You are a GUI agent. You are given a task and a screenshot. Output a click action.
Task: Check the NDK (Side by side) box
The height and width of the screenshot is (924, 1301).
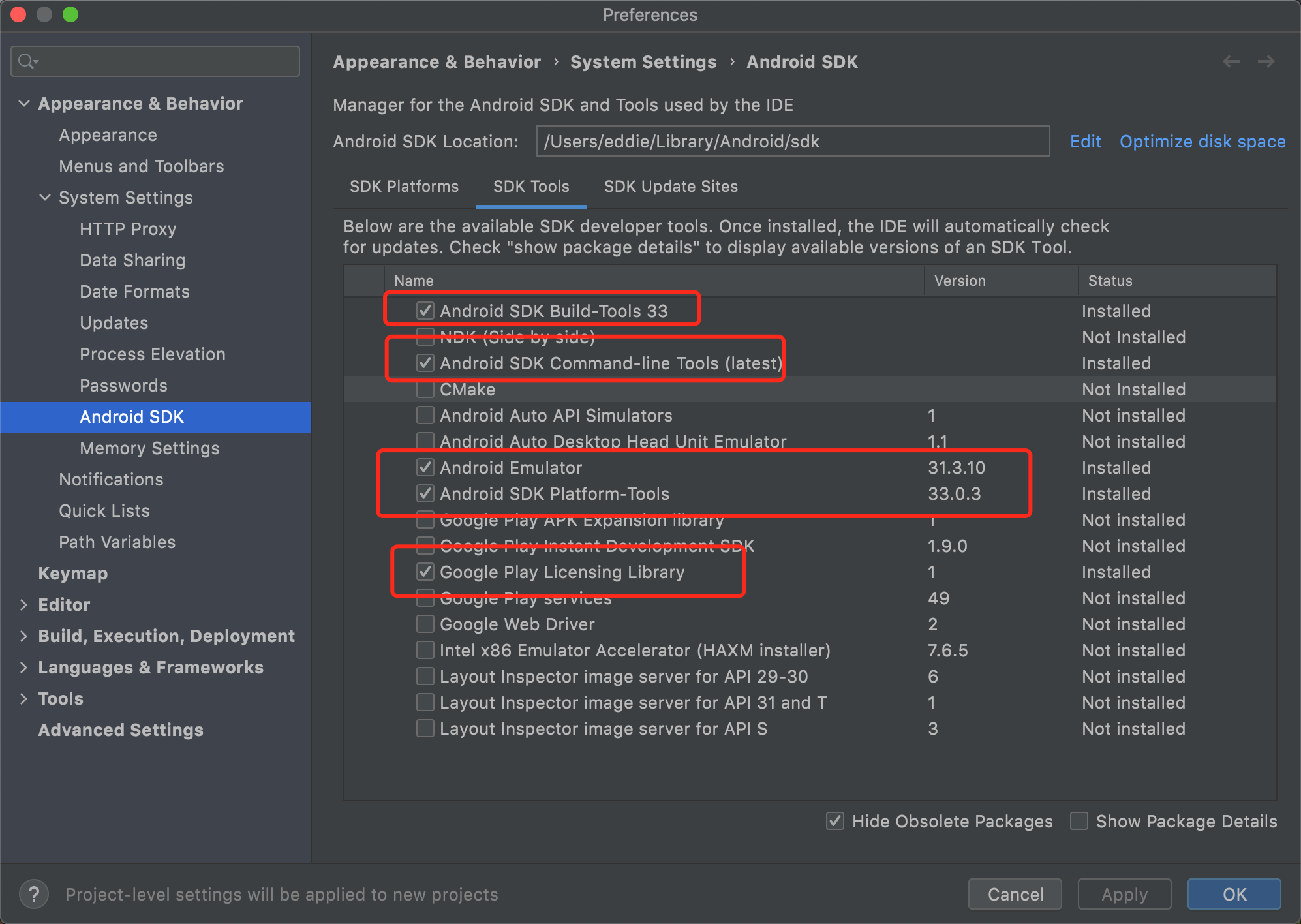[425, 337]
